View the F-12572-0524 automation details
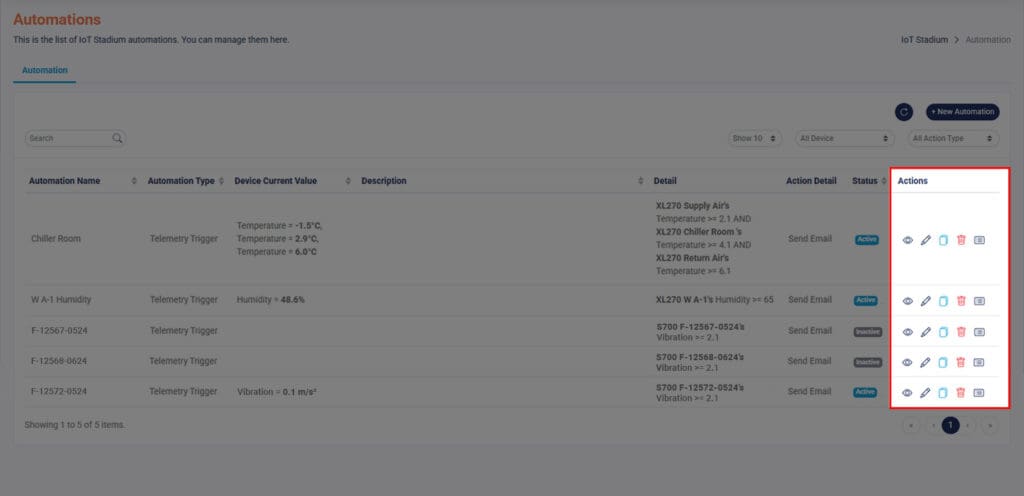Image resolution: width=1024 pixels, height=496 pixels. (x=907, y=392)
